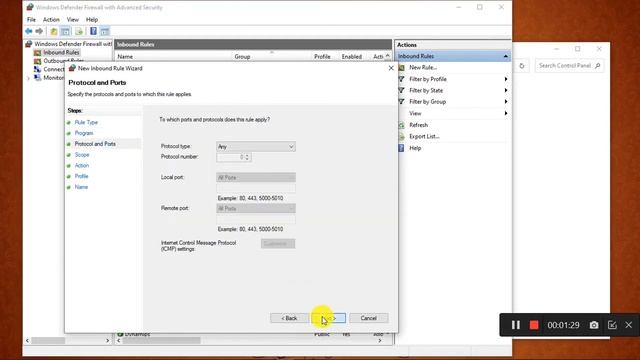Go to the Scope wizard step
The image size is (640, 360).
(x=82, y=155)
